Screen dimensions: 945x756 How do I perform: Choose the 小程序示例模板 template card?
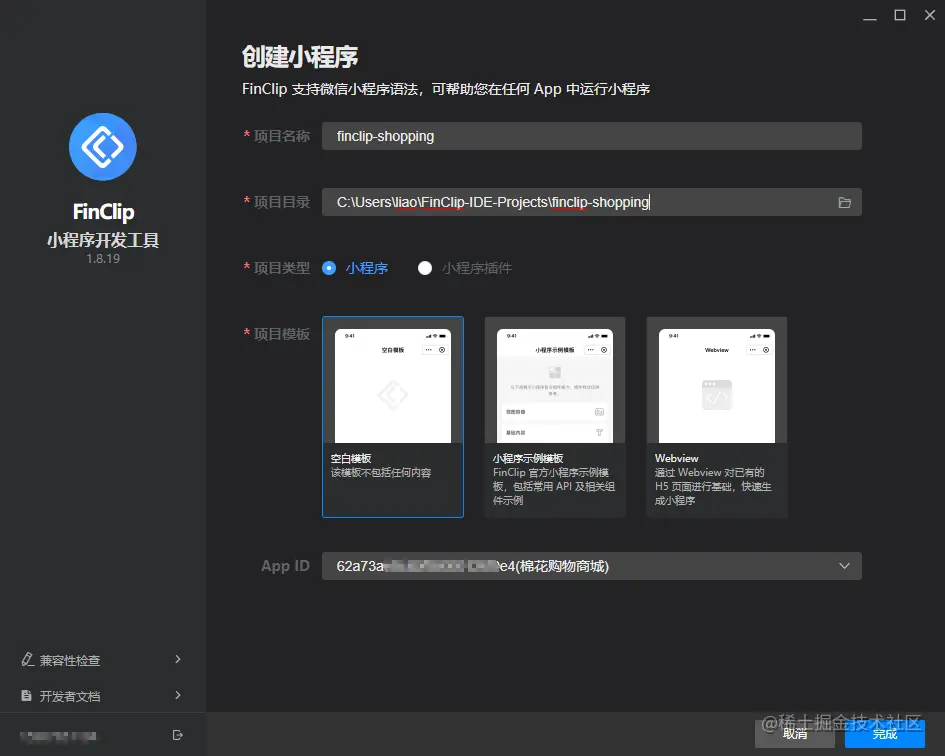pyautogui.click(x=554, y=417)
